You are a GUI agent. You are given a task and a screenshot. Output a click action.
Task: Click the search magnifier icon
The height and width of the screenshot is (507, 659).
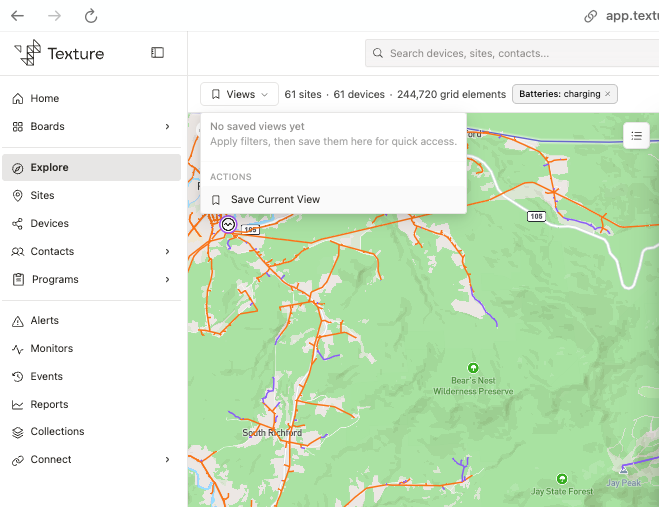click(x=378, y=53)
